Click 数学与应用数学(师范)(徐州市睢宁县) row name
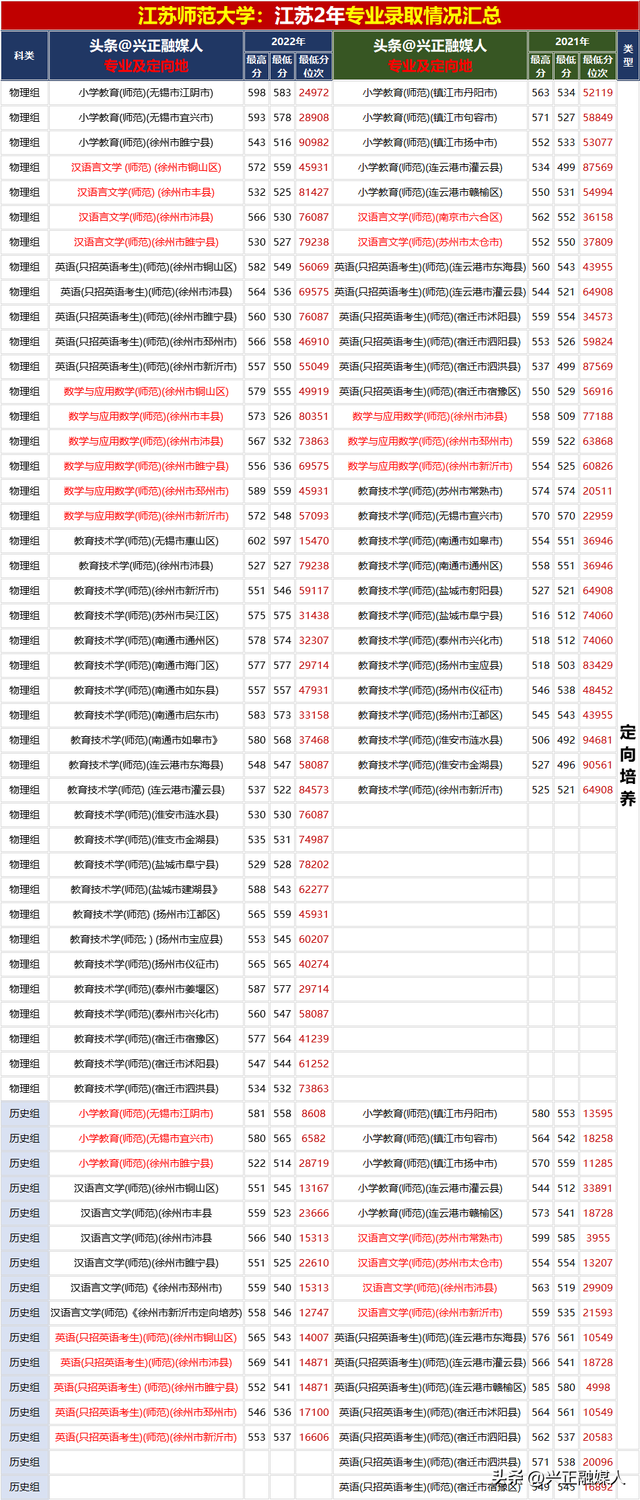This screenshot has height=1500, width=640. click(x=146, y=466)
